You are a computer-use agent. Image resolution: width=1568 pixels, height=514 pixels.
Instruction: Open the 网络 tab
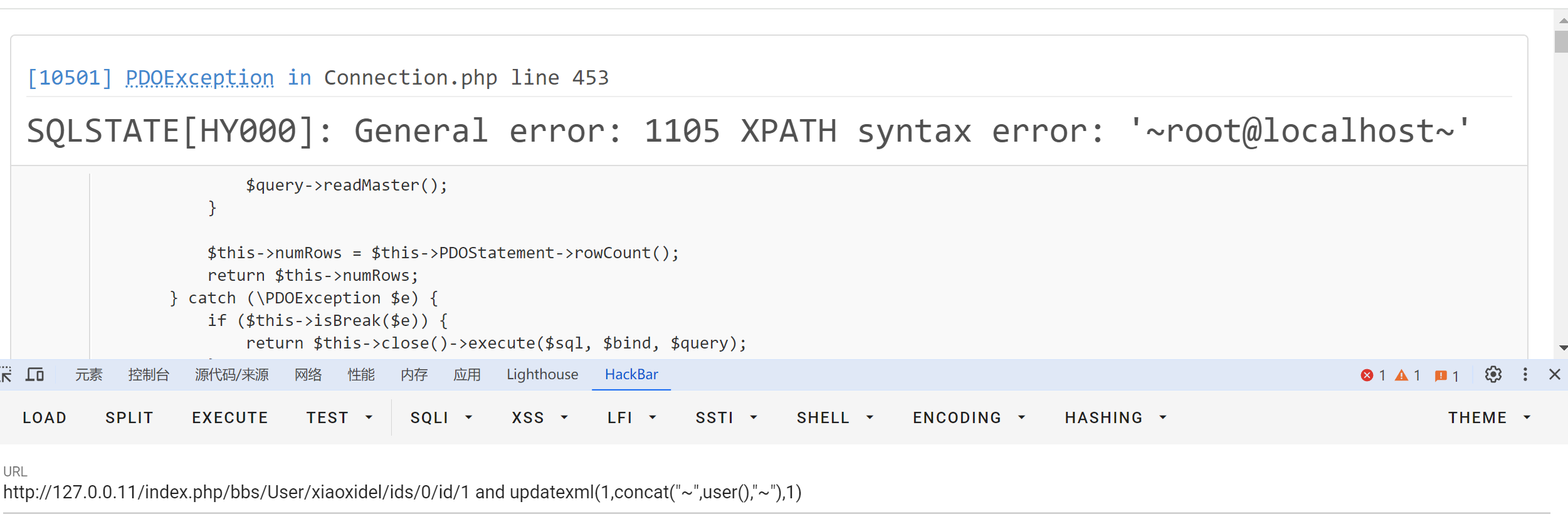pyautogui.click(x=308, y=375)
